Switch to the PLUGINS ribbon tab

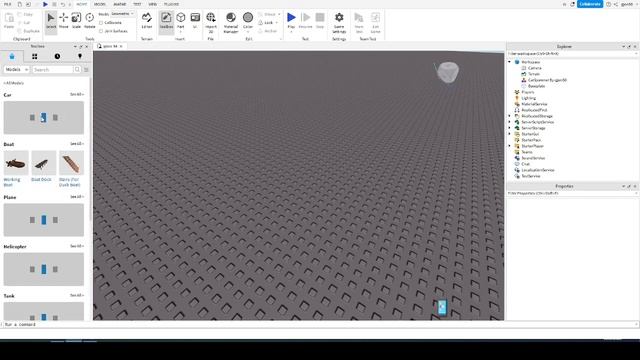click(x=171, y=4)
